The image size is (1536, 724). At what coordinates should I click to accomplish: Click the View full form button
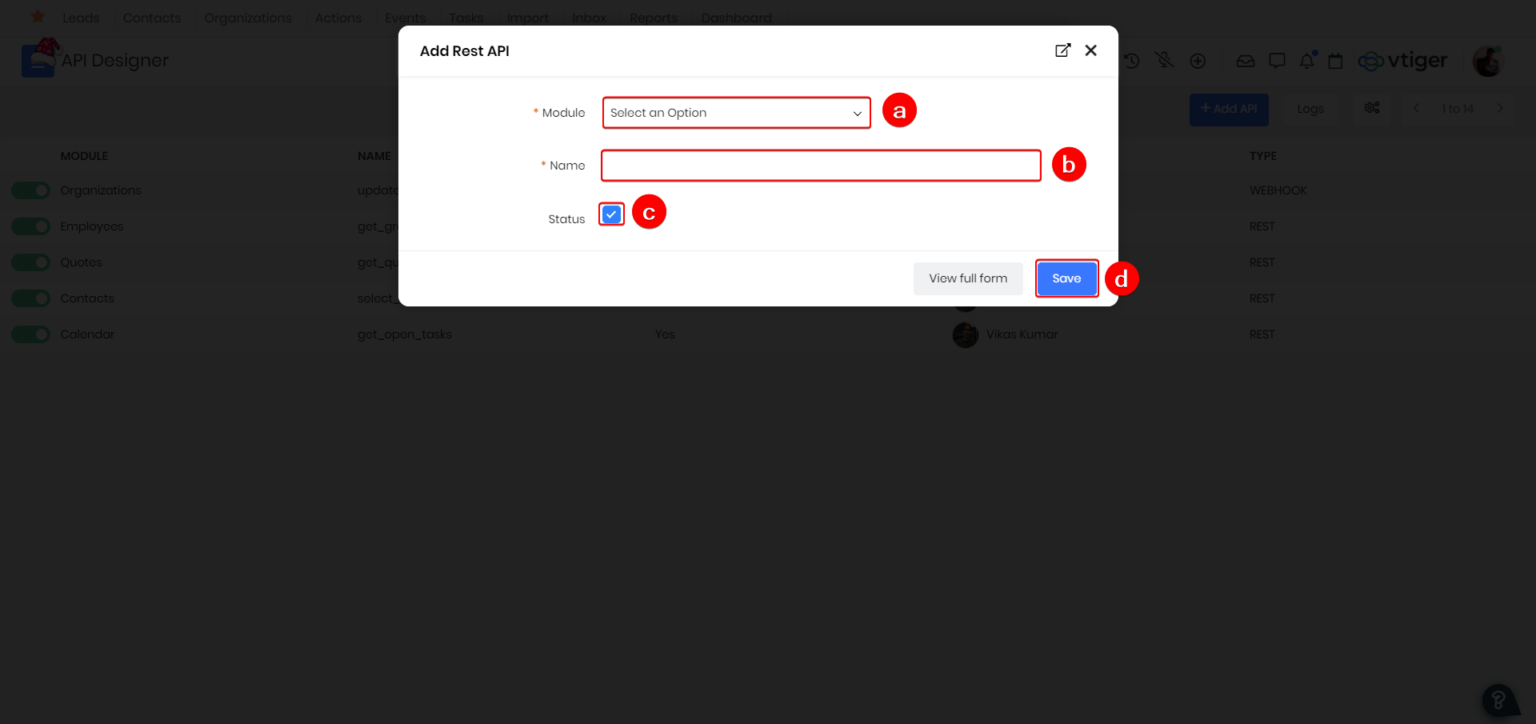pyautogui.click(x=967, y=278)
